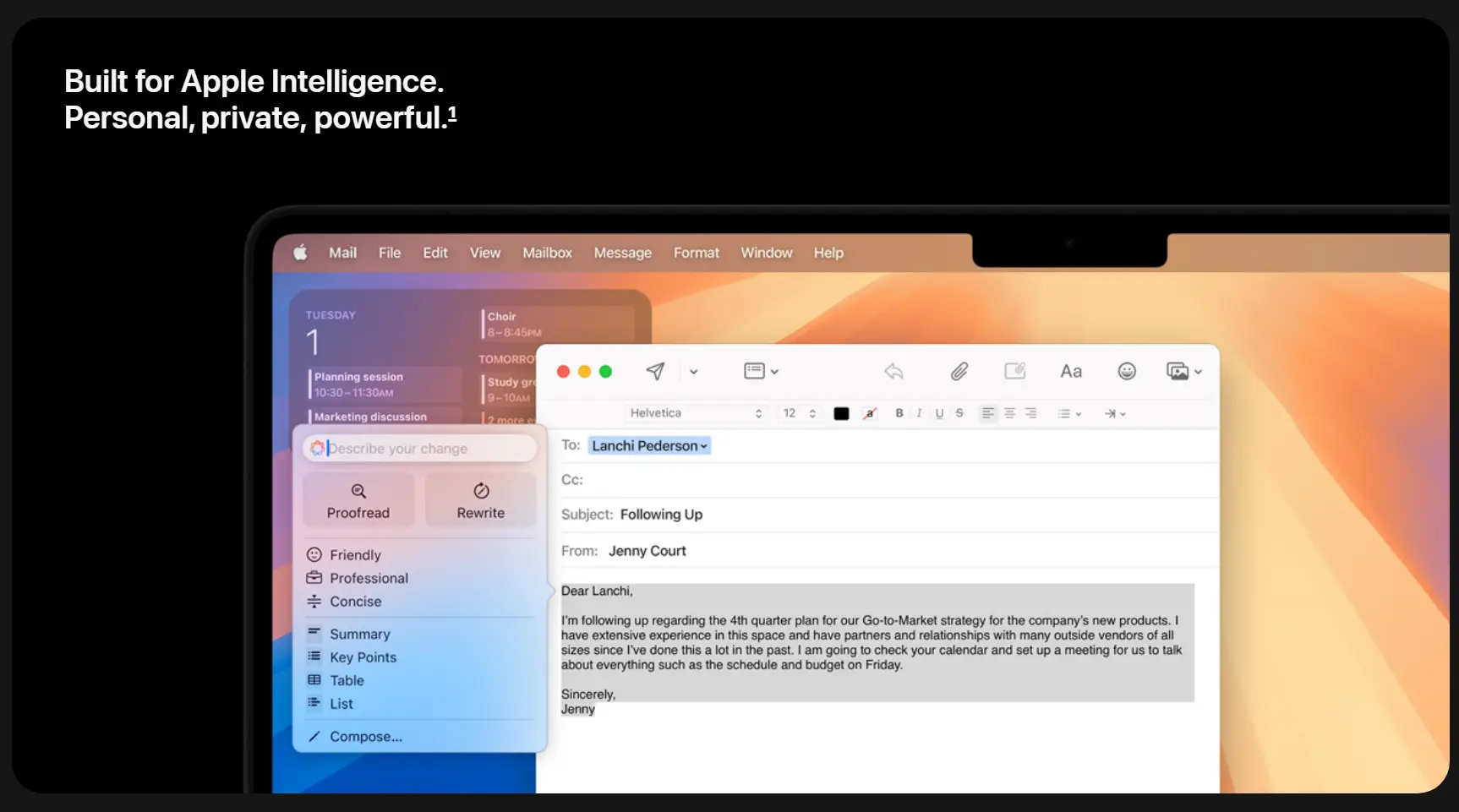Choose the Friendly tone option

click(x=344, y=555)
